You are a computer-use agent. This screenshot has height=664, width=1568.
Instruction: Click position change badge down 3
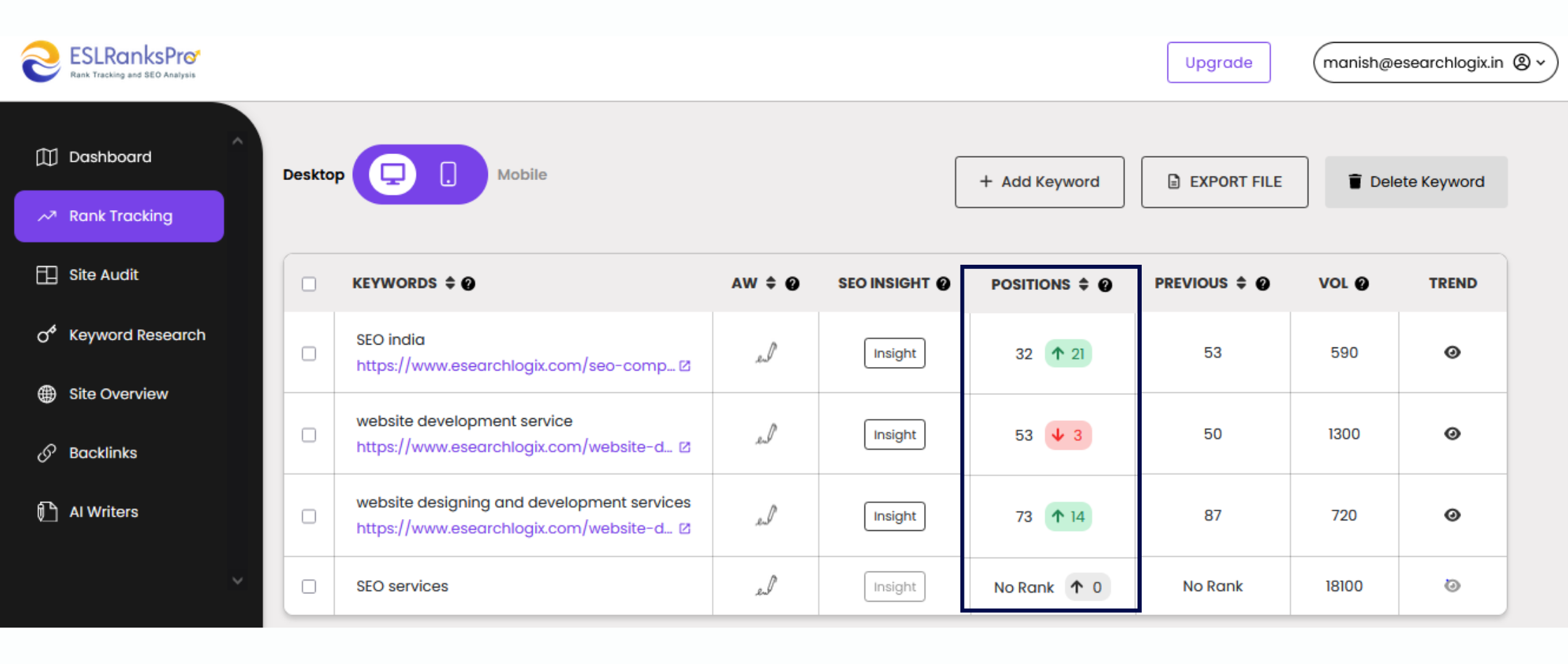point(1068,435)
